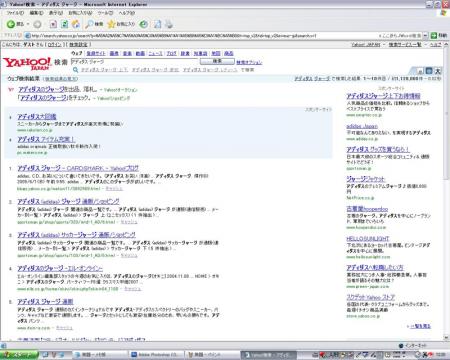Open the 一覧を見る link under sidebar ads
Image resolution: width=450 pixels, height=360 pixels.
click(420, 326)
